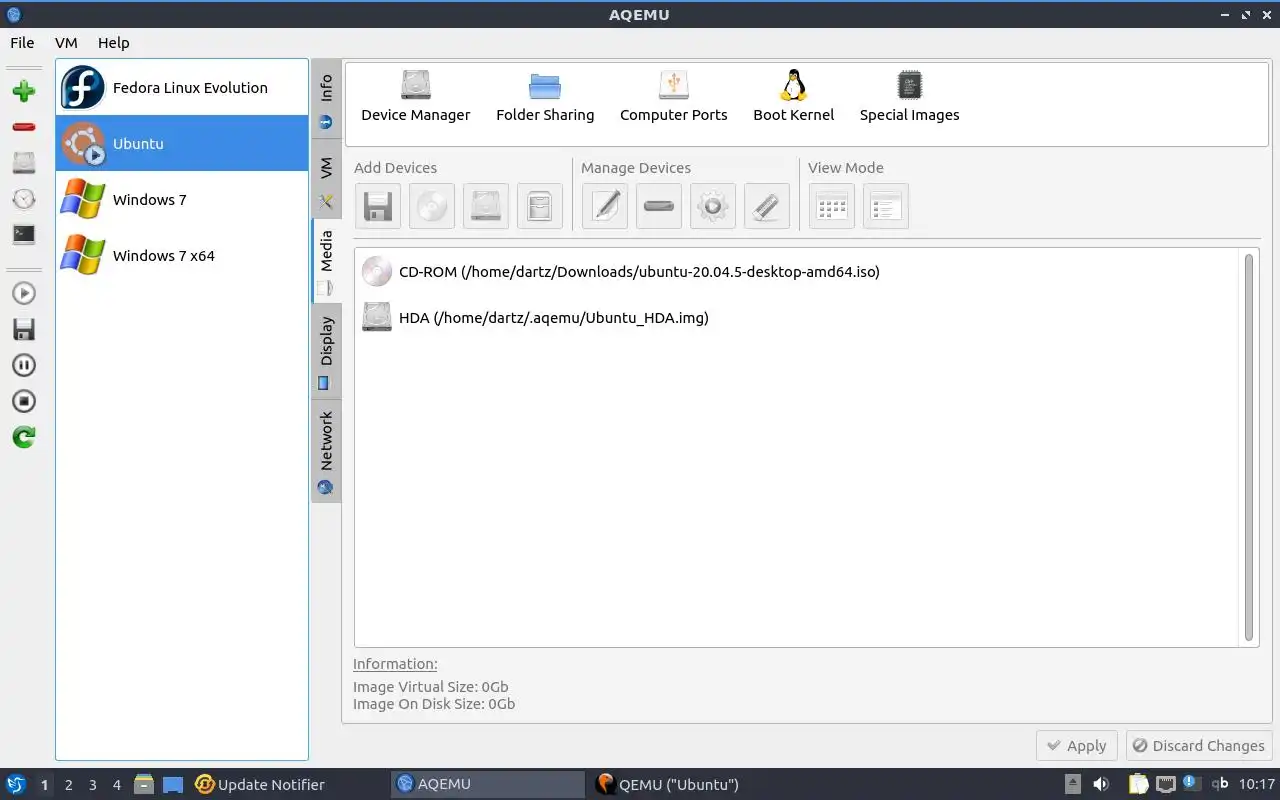Image resolution: width=1280 pixels, height=800 pixels.
Task: Open the taskbar start menu icon
Action: (x=16, y=785)
